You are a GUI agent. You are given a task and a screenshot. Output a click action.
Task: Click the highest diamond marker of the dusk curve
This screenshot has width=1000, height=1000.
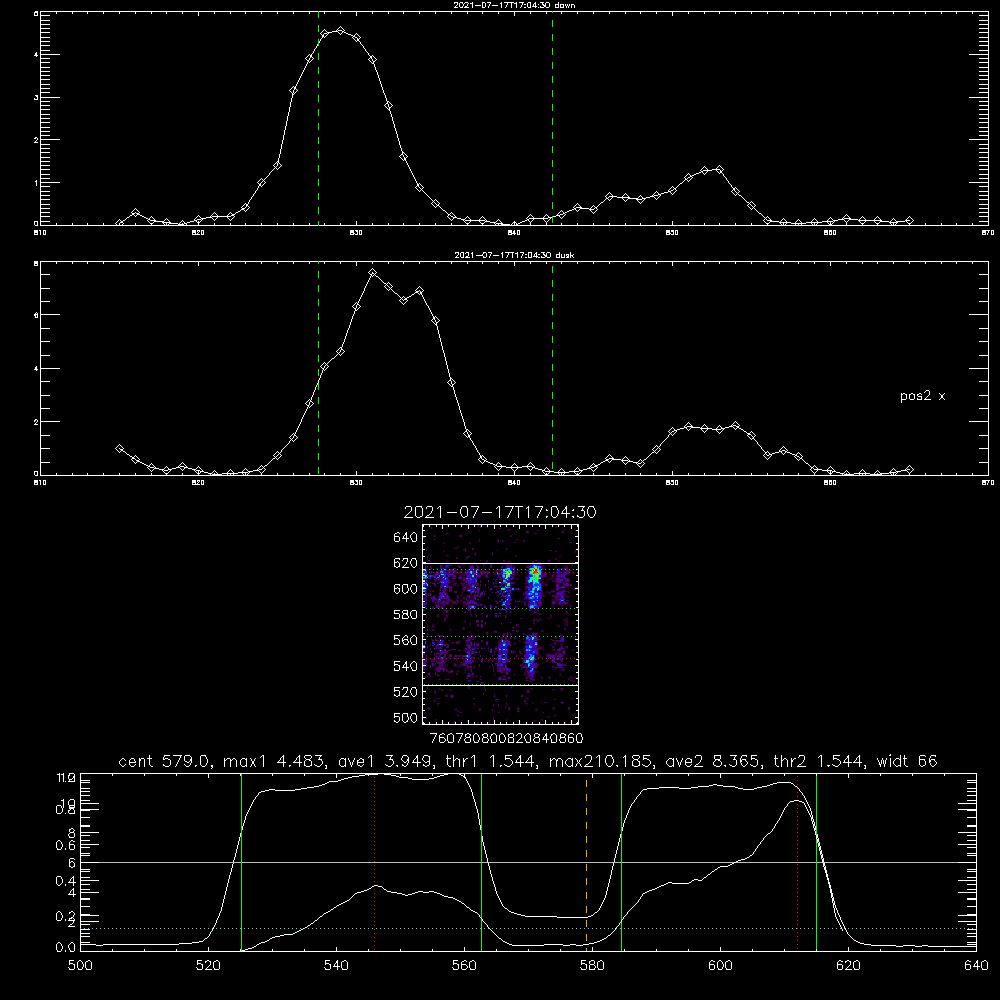coord(373,272)
